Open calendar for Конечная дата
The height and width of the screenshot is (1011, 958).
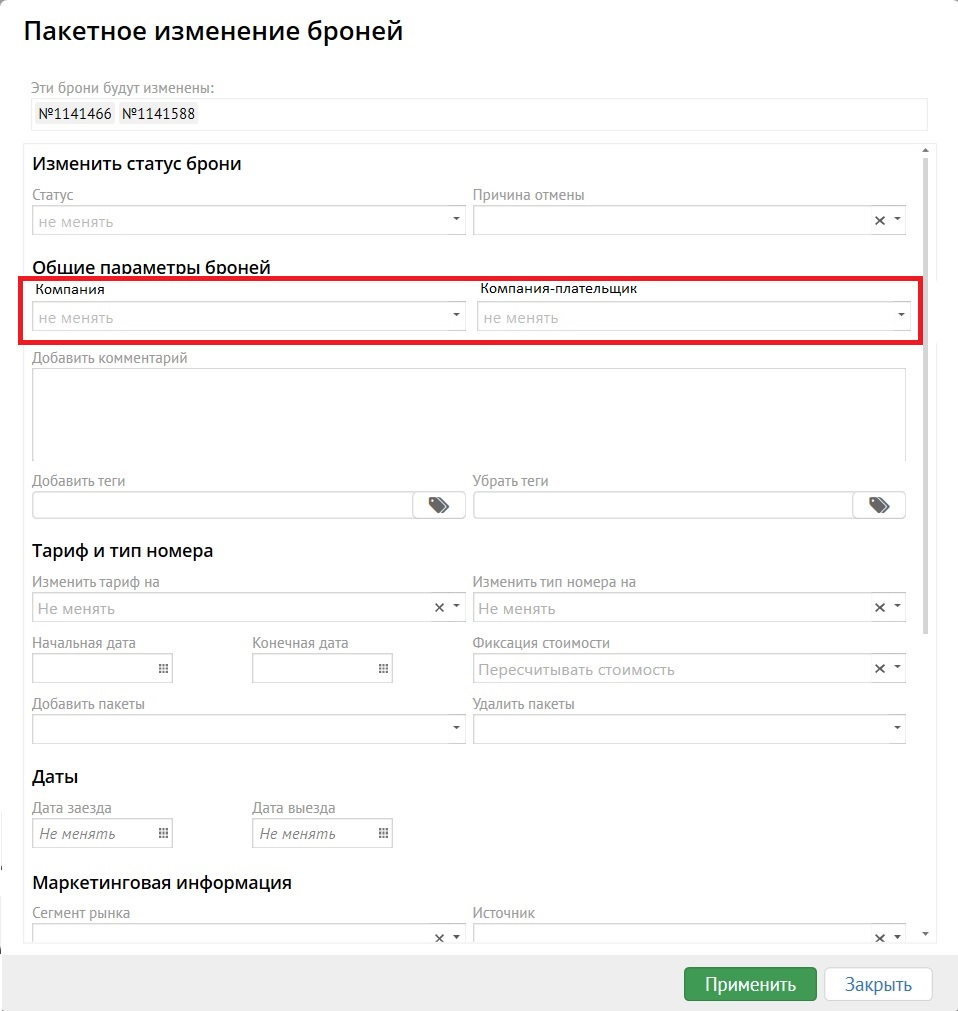(x=383, y=669)
